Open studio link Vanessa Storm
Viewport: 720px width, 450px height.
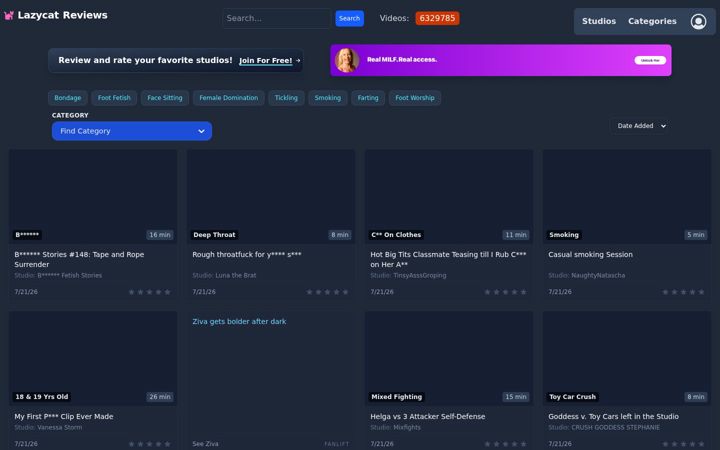[60, 428]
